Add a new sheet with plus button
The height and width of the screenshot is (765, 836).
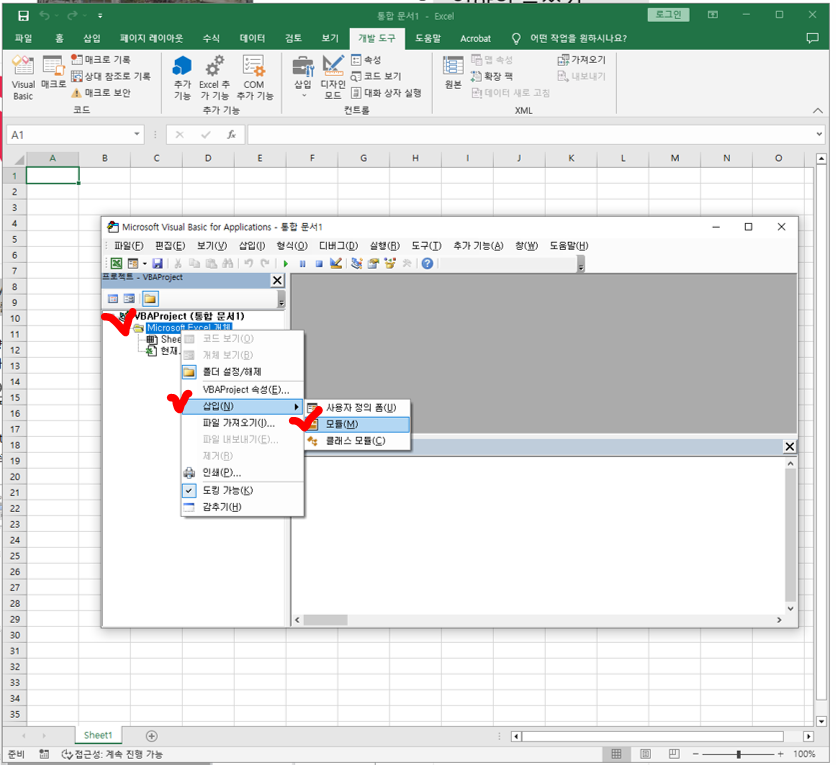151,736
